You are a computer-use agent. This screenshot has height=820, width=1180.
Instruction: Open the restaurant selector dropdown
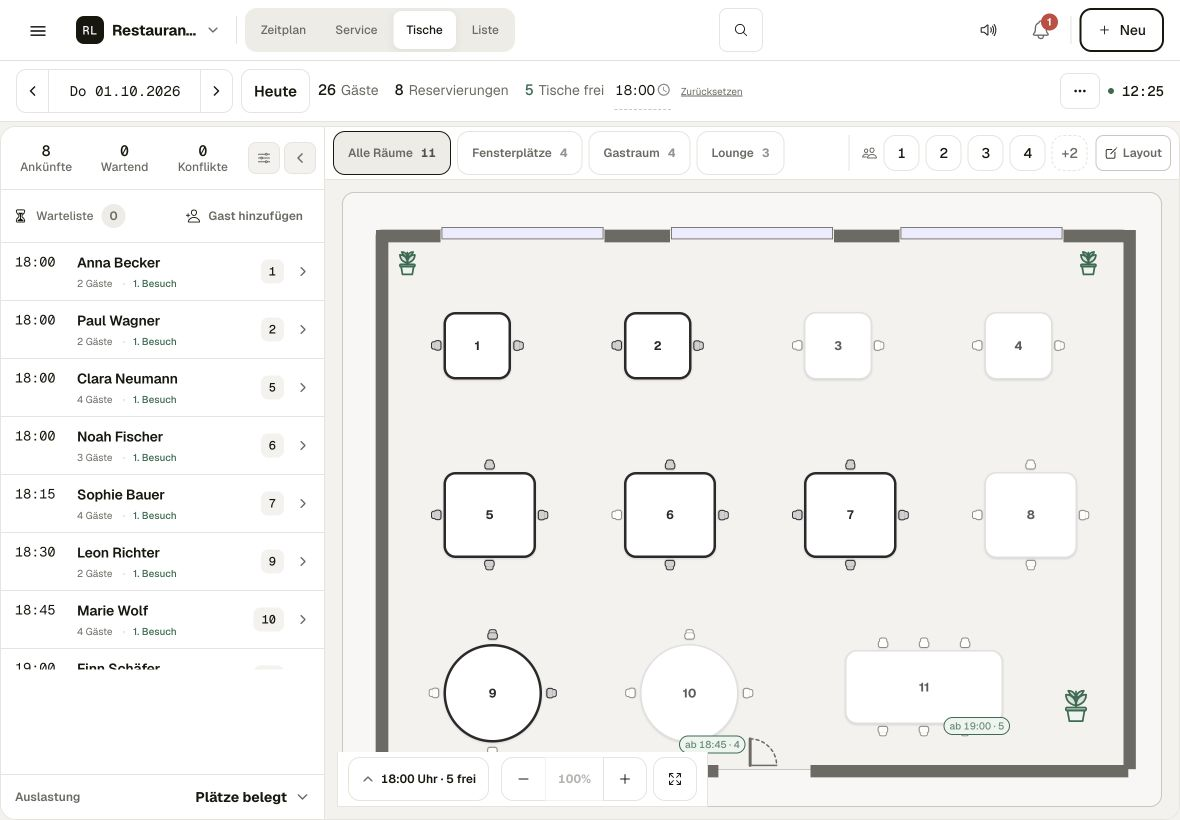148,30
